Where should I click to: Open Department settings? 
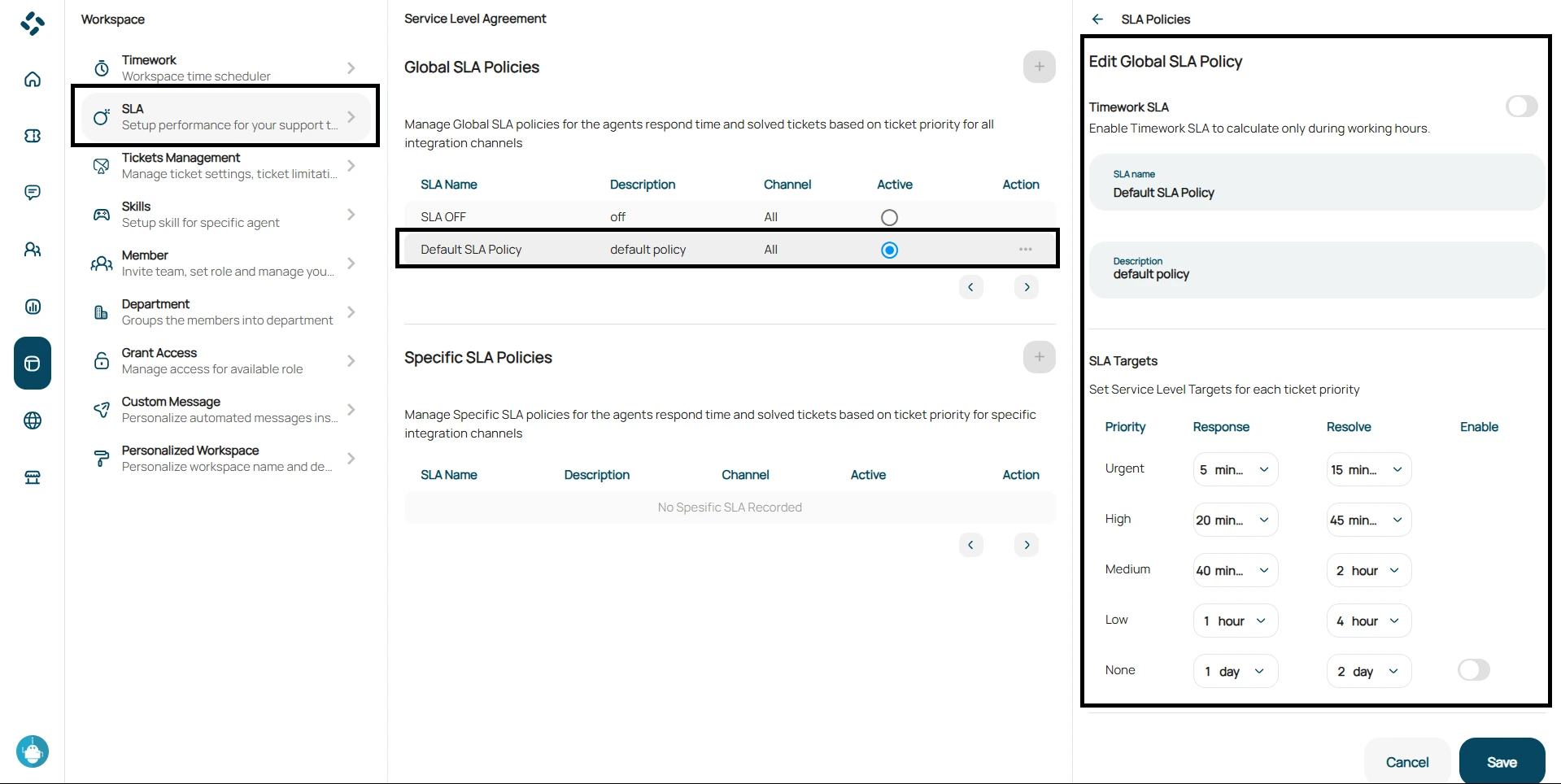pyautogui.click(x=225, y=312)
